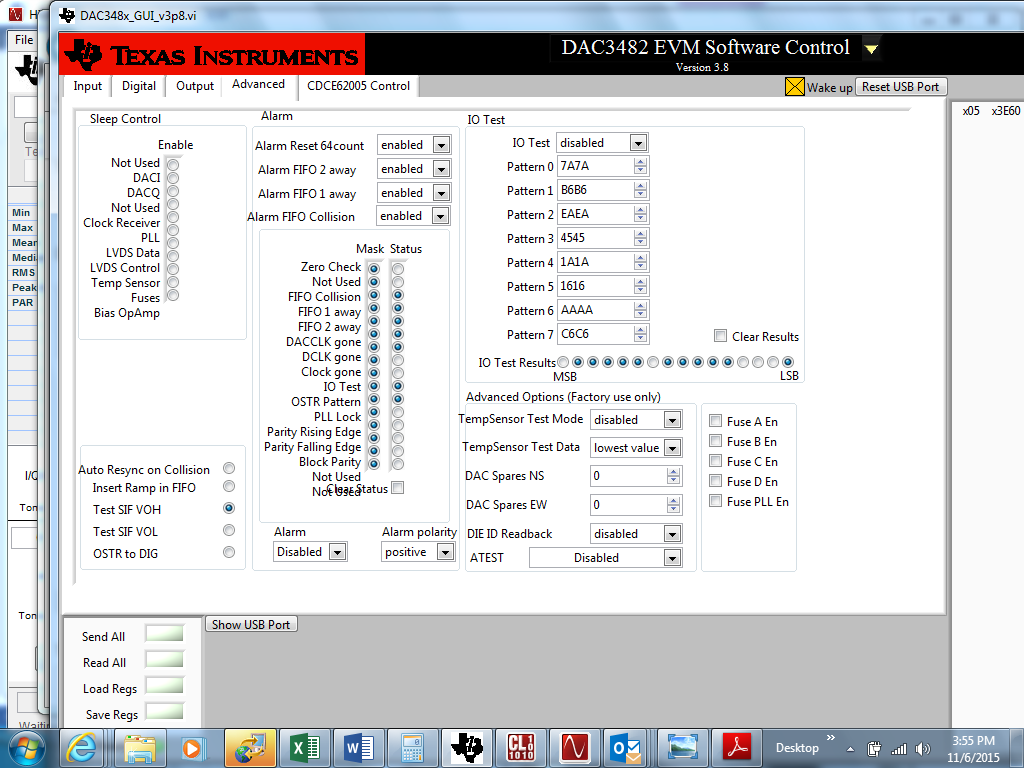
Task: Switch to the Digital tab
Action: [x=138, y=86]
